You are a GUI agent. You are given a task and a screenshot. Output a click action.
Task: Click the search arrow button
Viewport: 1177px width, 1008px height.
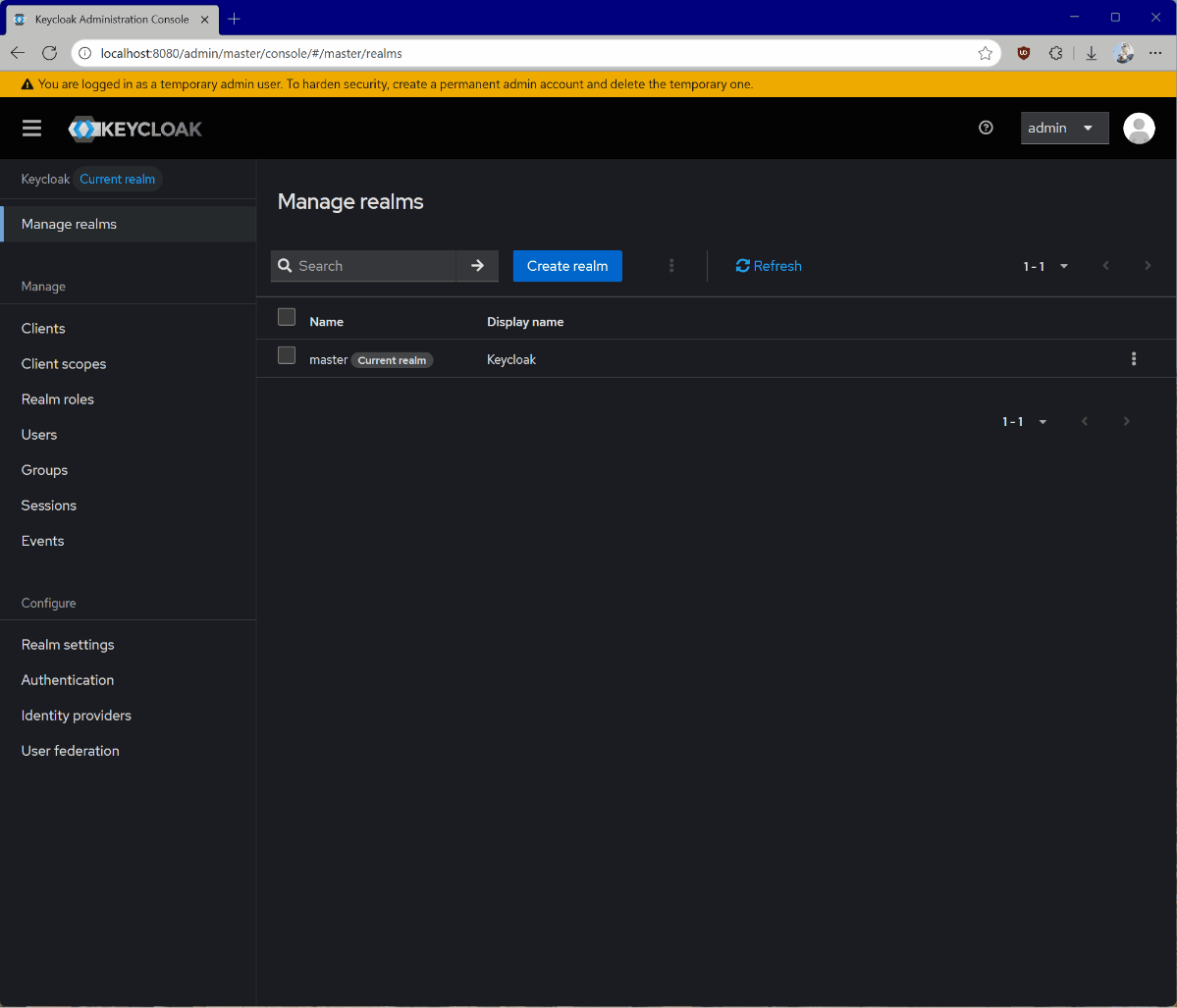pos(478,266)
